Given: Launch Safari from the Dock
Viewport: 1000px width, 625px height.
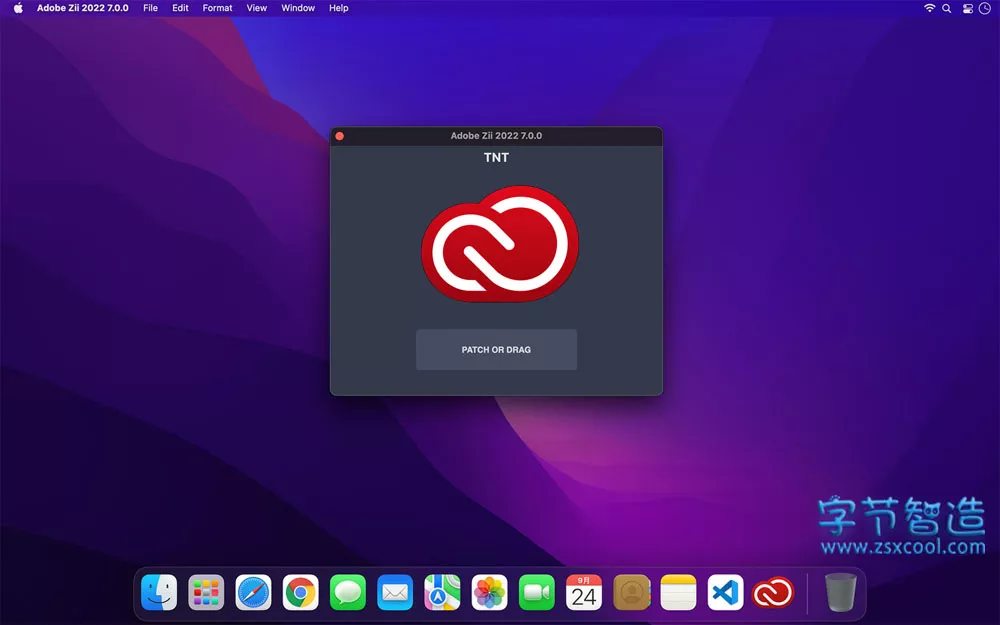Looking at the screenshot, I should (253, 592).
